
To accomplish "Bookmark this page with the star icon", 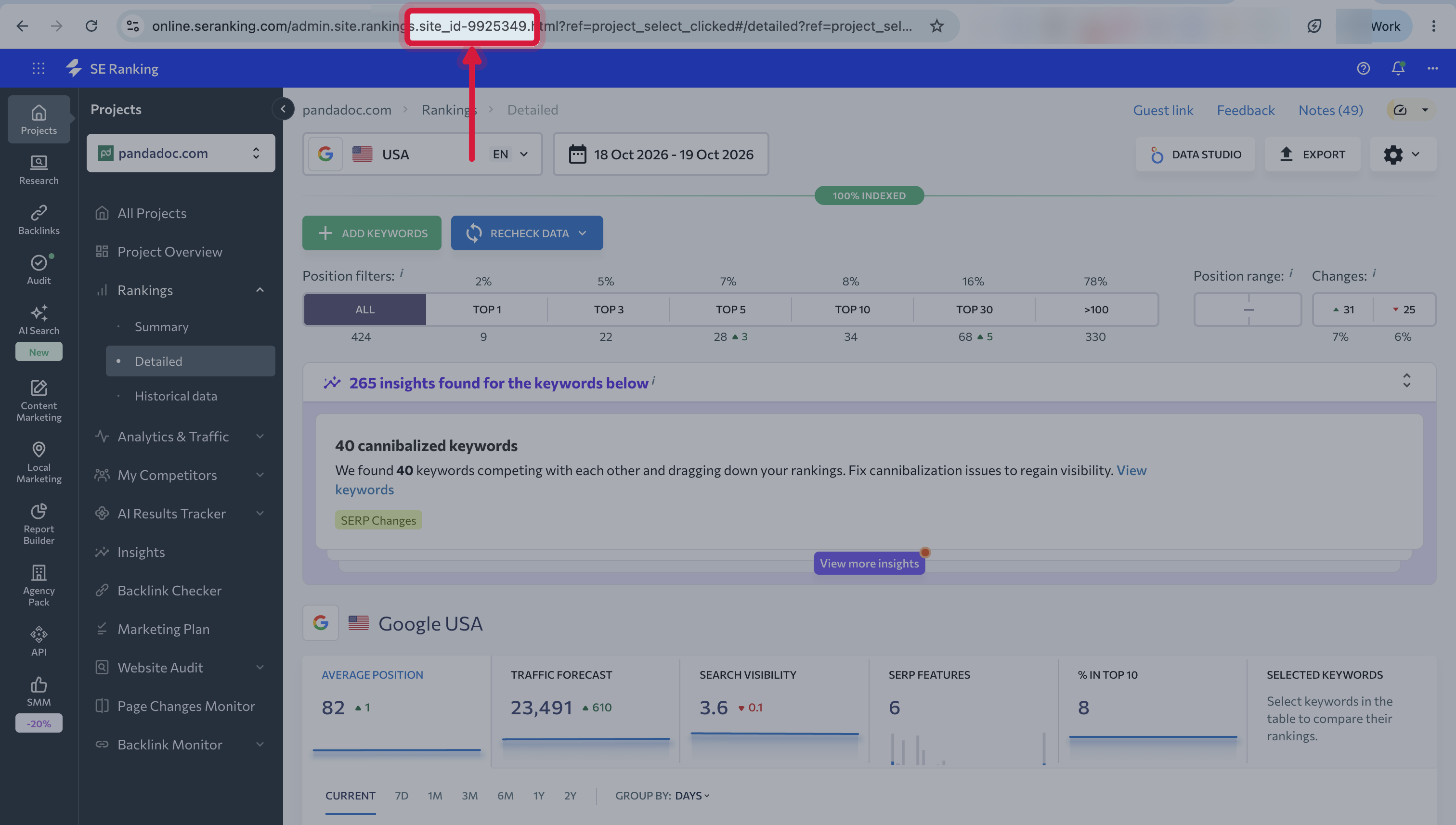I will (x=937, y=26).
